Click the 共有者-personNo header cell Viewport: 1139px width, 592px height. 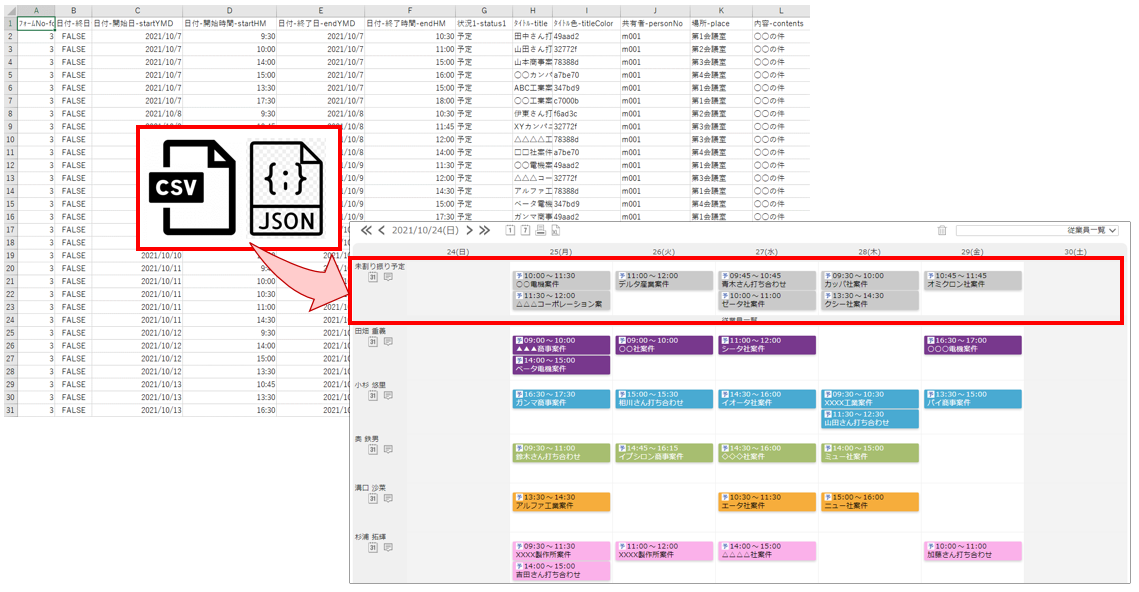coord(654,23)
